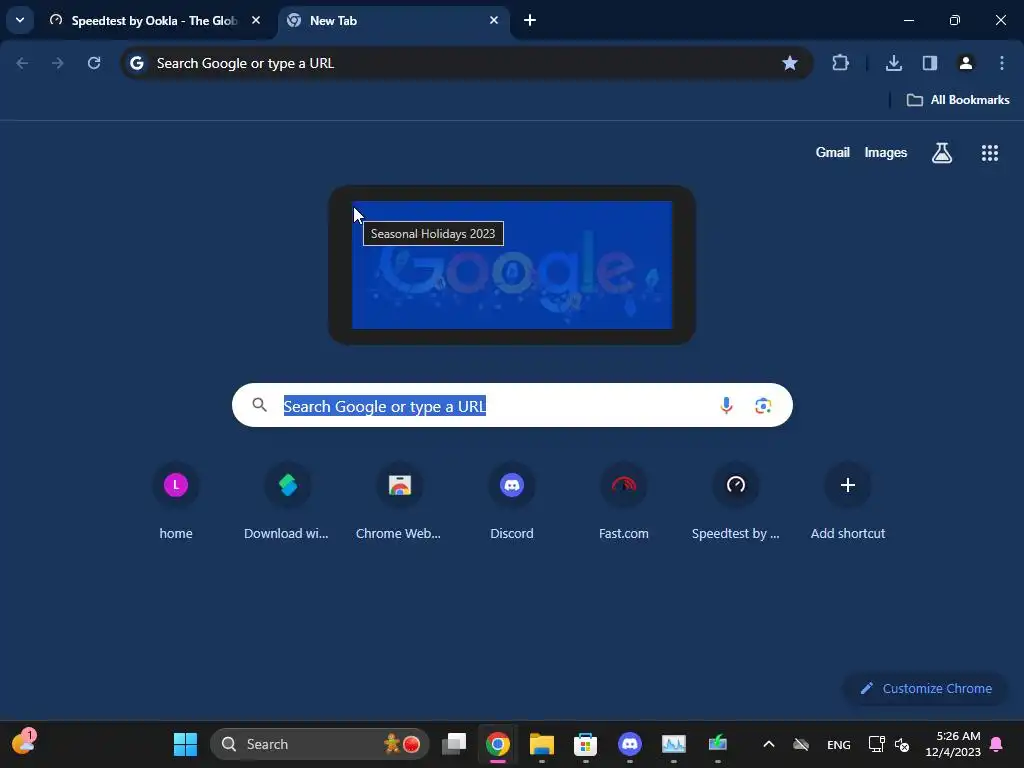This screenshot has width=1024, height=768.
Task: Open Microsoft Store from taskbar
Action: click(586, 744)
